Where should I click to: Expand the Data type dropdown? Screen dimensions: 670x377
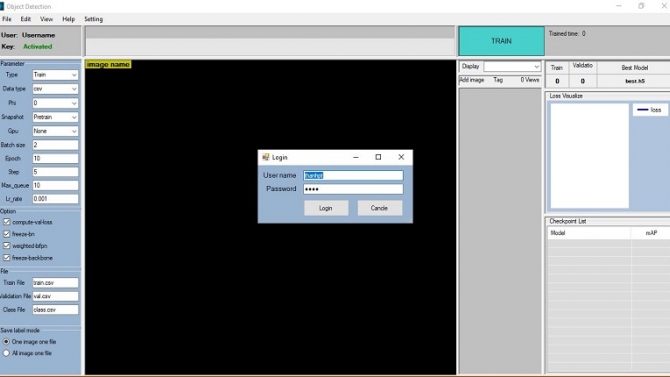74,89
